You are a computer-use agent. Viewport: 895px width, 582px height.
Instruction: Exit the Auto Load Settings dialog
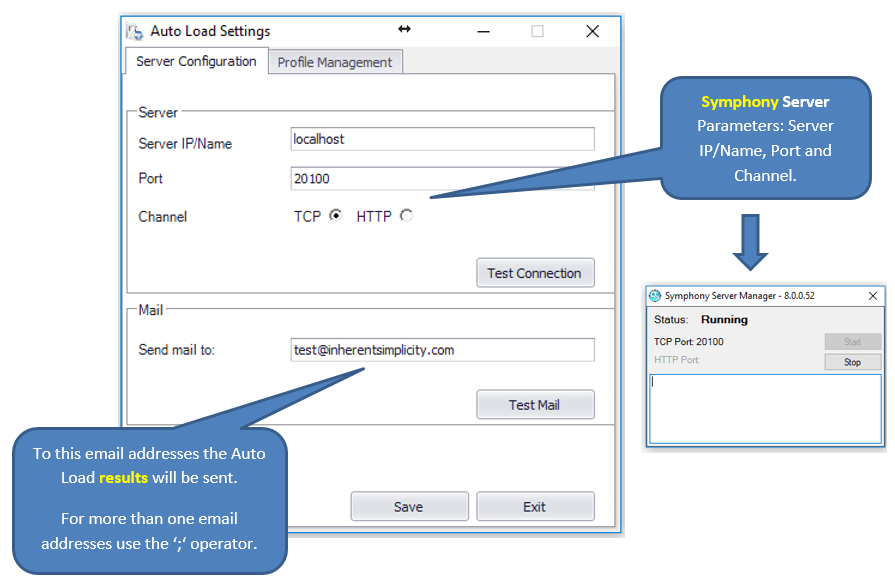(535, 506)
